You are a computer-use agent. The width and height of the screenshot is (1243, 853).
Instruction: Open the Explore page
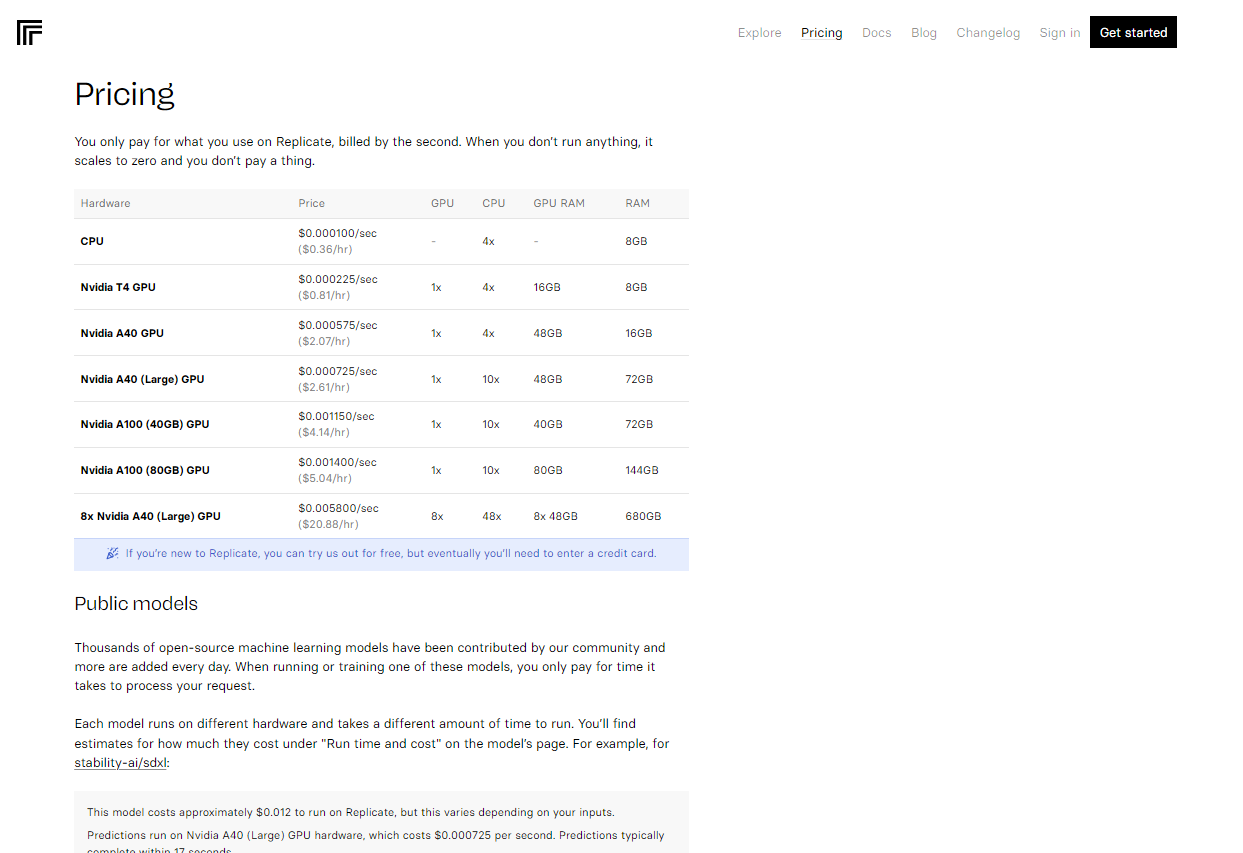pyautogui.click(x=759, y=33)
